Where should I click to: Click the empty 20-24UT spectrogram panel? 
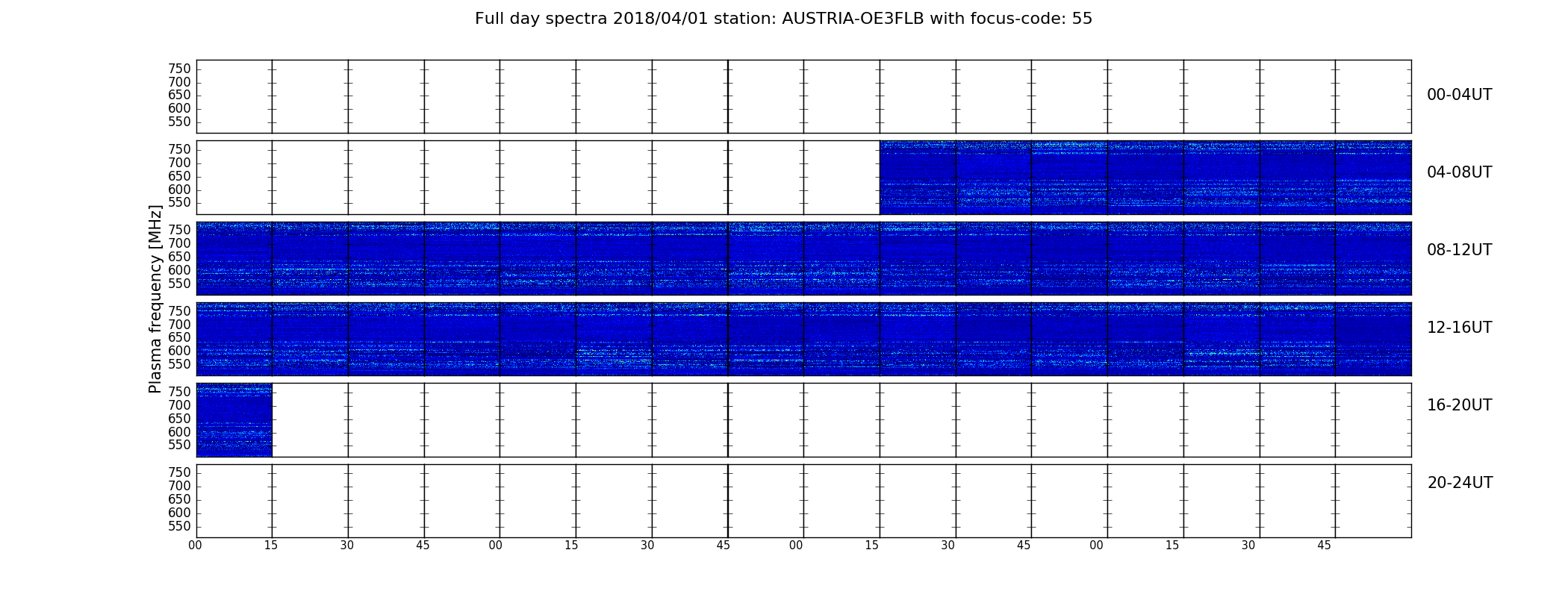[x=803, y=501]
